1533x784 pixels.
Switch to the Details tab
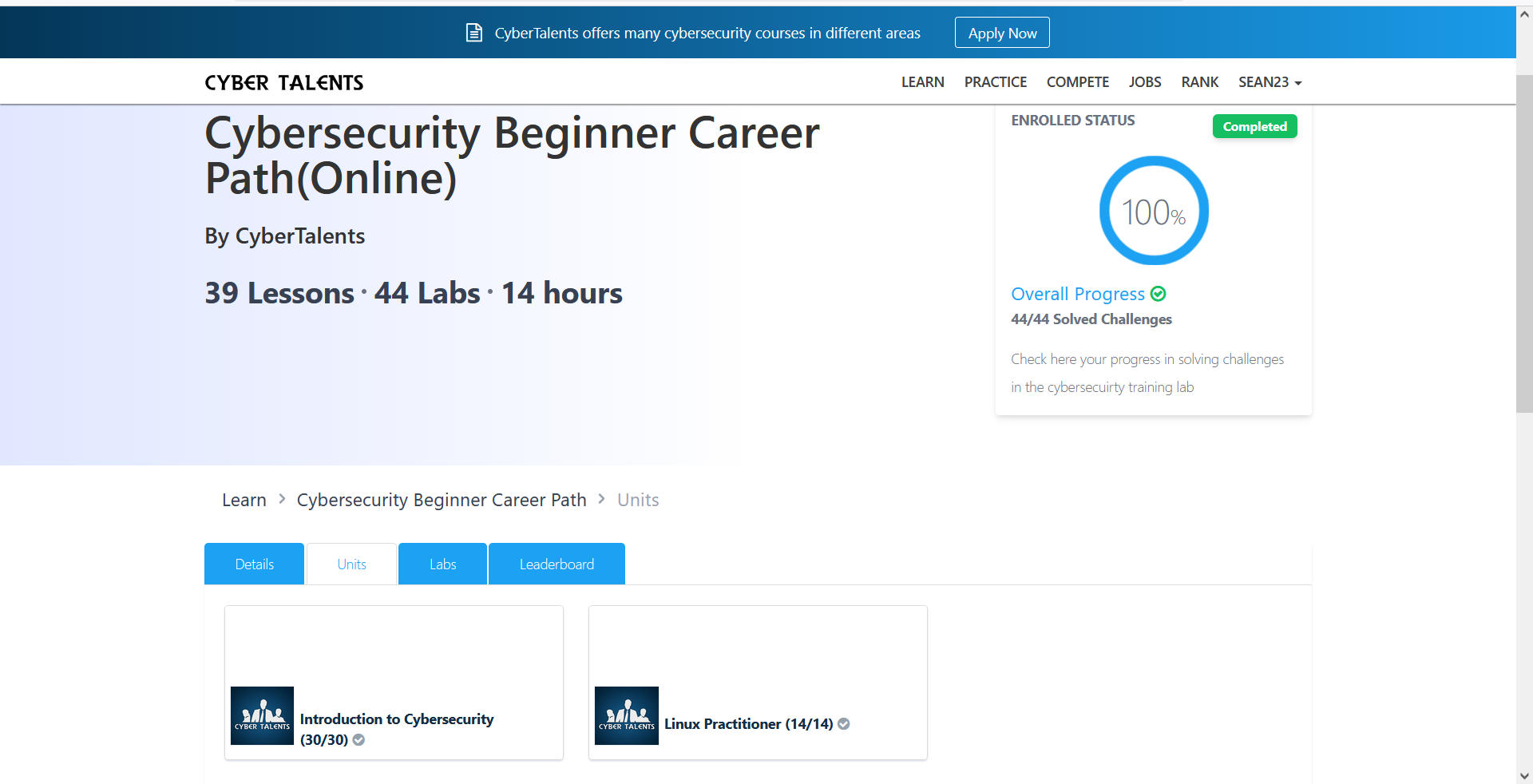(x=254, y=564)
